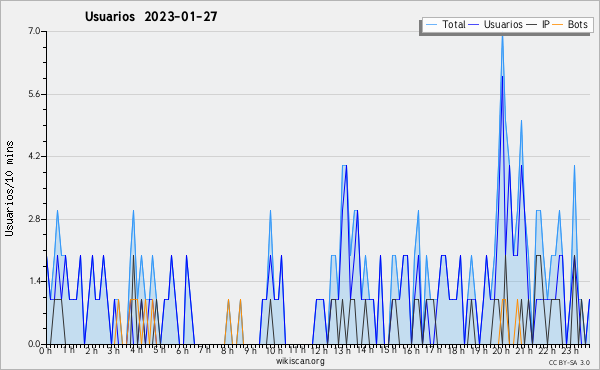Click the orange Bots legend line
The width and height of the screenshot is (600, 370).
coord(558,25)
